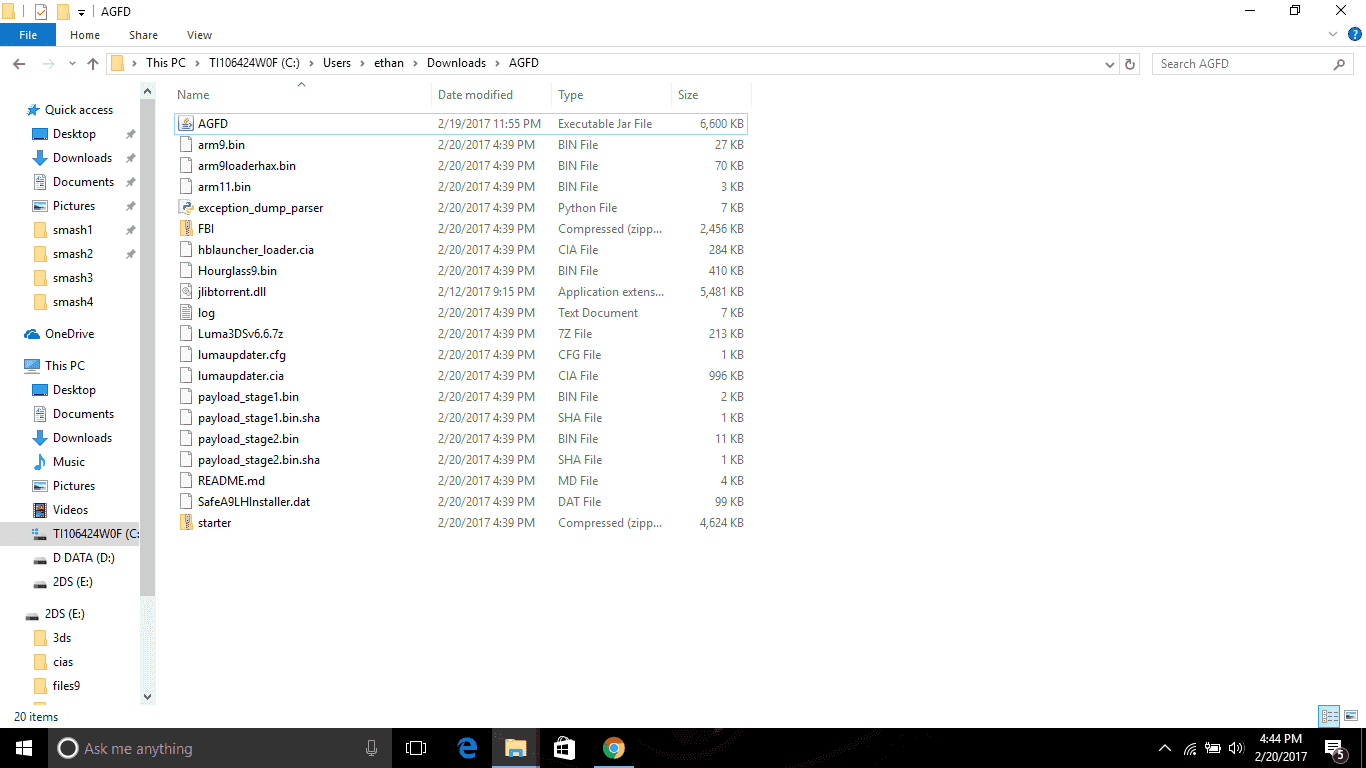Select the smash1 folder in Quick access

click(x=73, y=230)
